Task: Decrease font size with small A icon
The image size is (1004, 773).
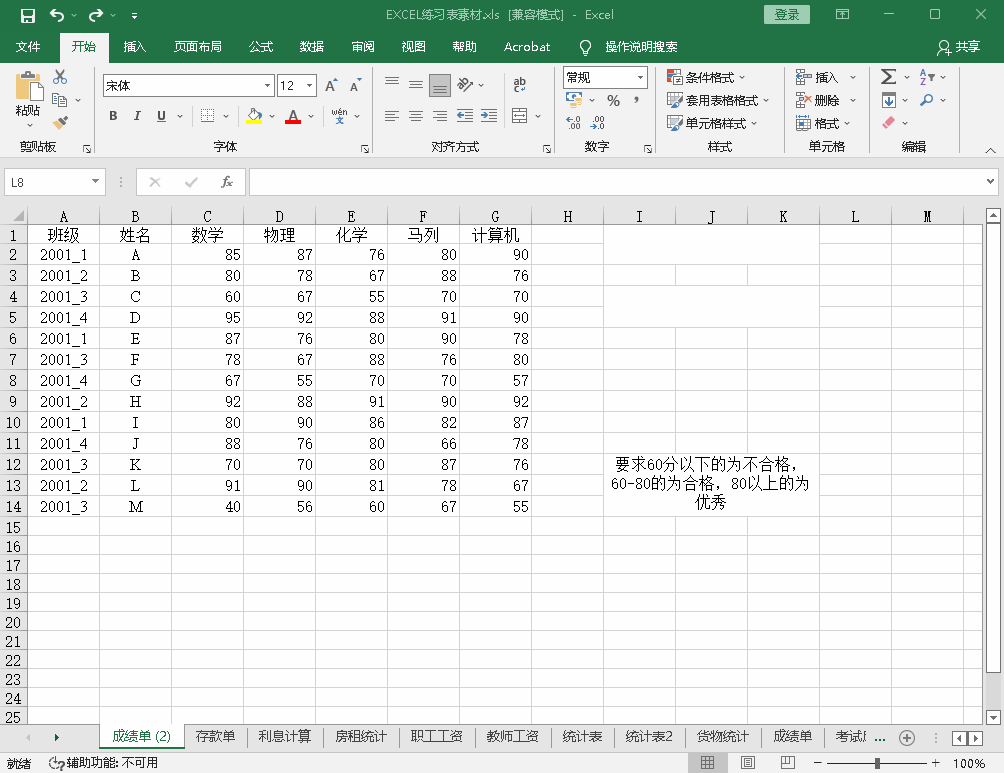Action: pos(355,85)
